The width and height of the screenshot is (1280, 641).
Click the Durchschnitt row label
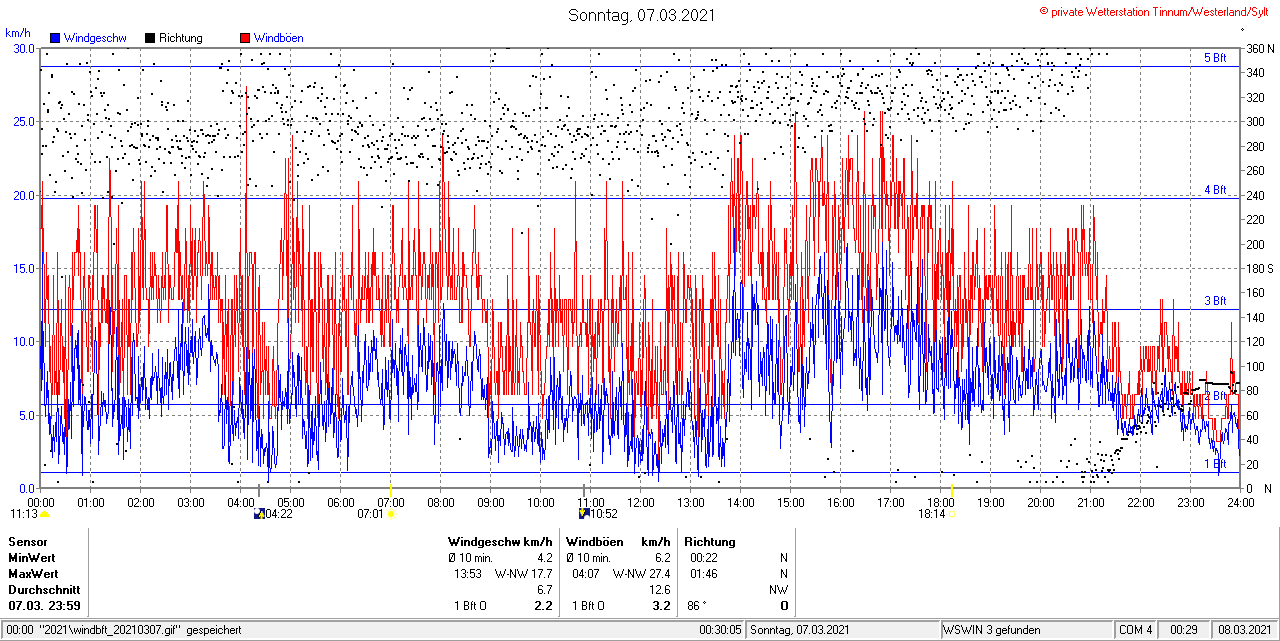pyautogui.click(x=44, y=590)
